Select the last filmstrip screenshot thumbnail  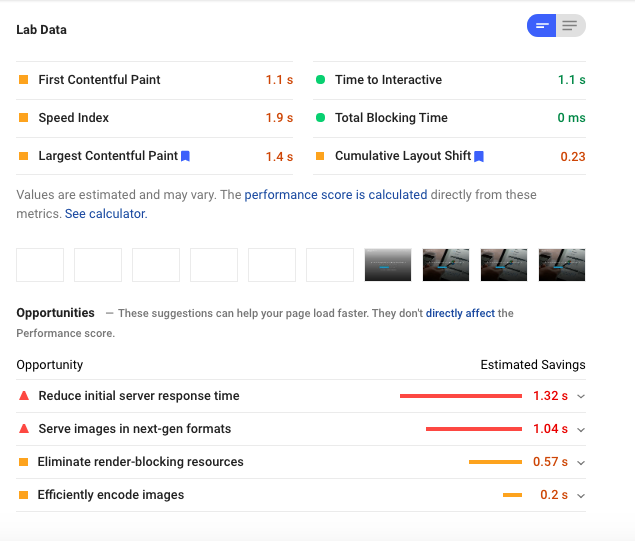562,265
